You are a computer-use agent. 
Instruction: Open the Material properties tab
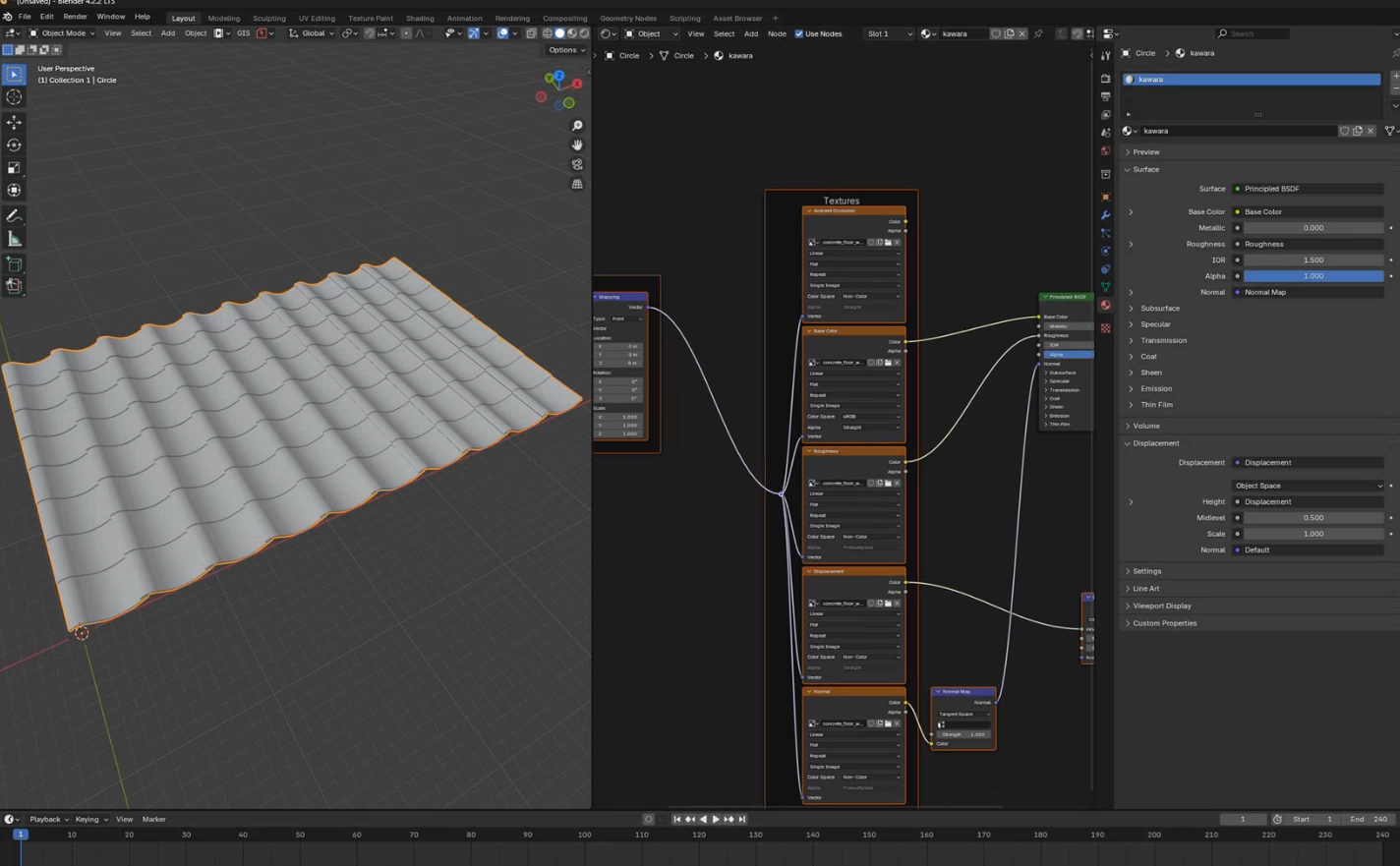tap(1105, 306)
